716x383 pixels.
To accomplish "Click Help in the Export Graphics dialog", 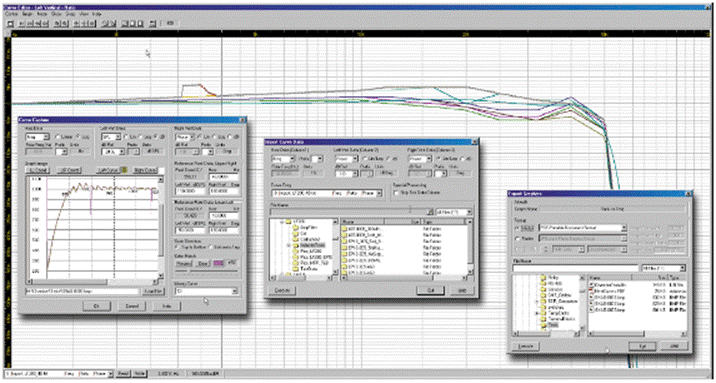I will (674, 346).
